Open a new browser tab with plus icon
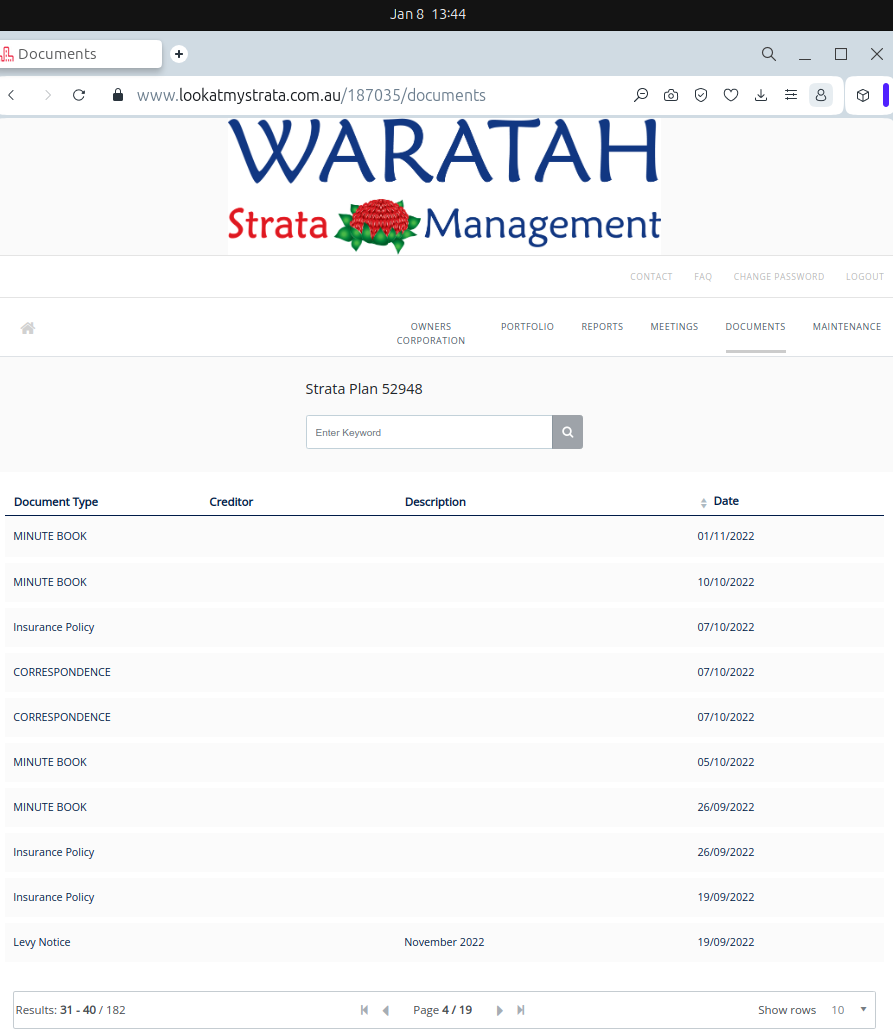The height and width of the screenshot is (1036, 893). (178, 54)
